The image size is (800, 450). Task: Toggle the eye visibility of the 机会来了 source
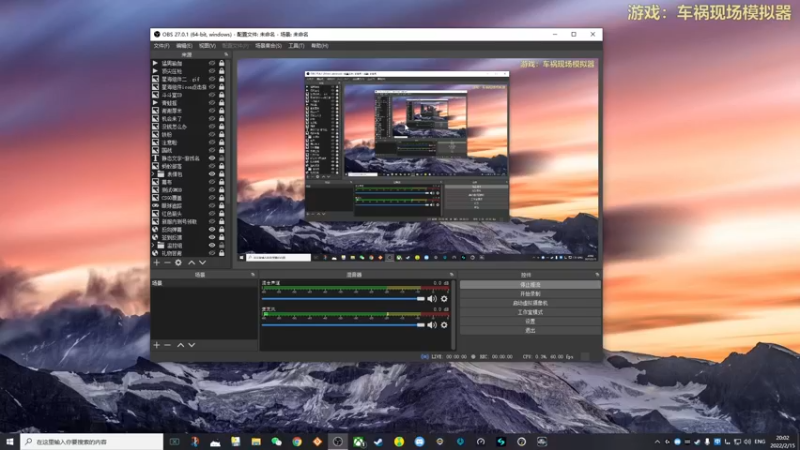pyautogui.click(x=212, y=118)
